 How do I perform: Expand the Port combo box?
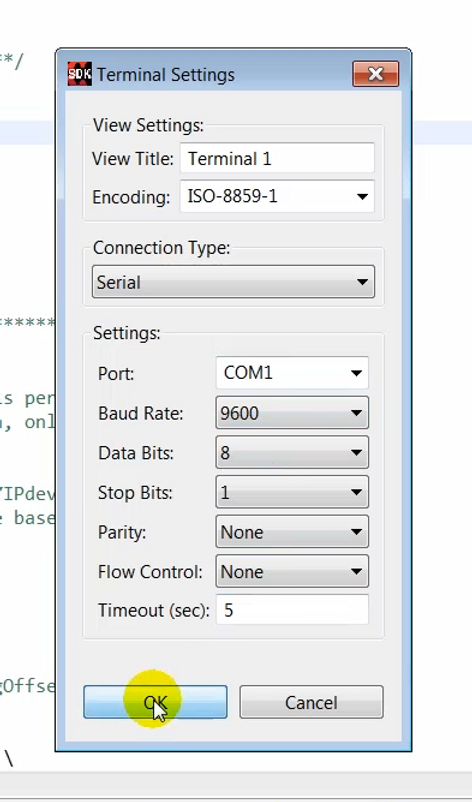click(x=292, y=373)
